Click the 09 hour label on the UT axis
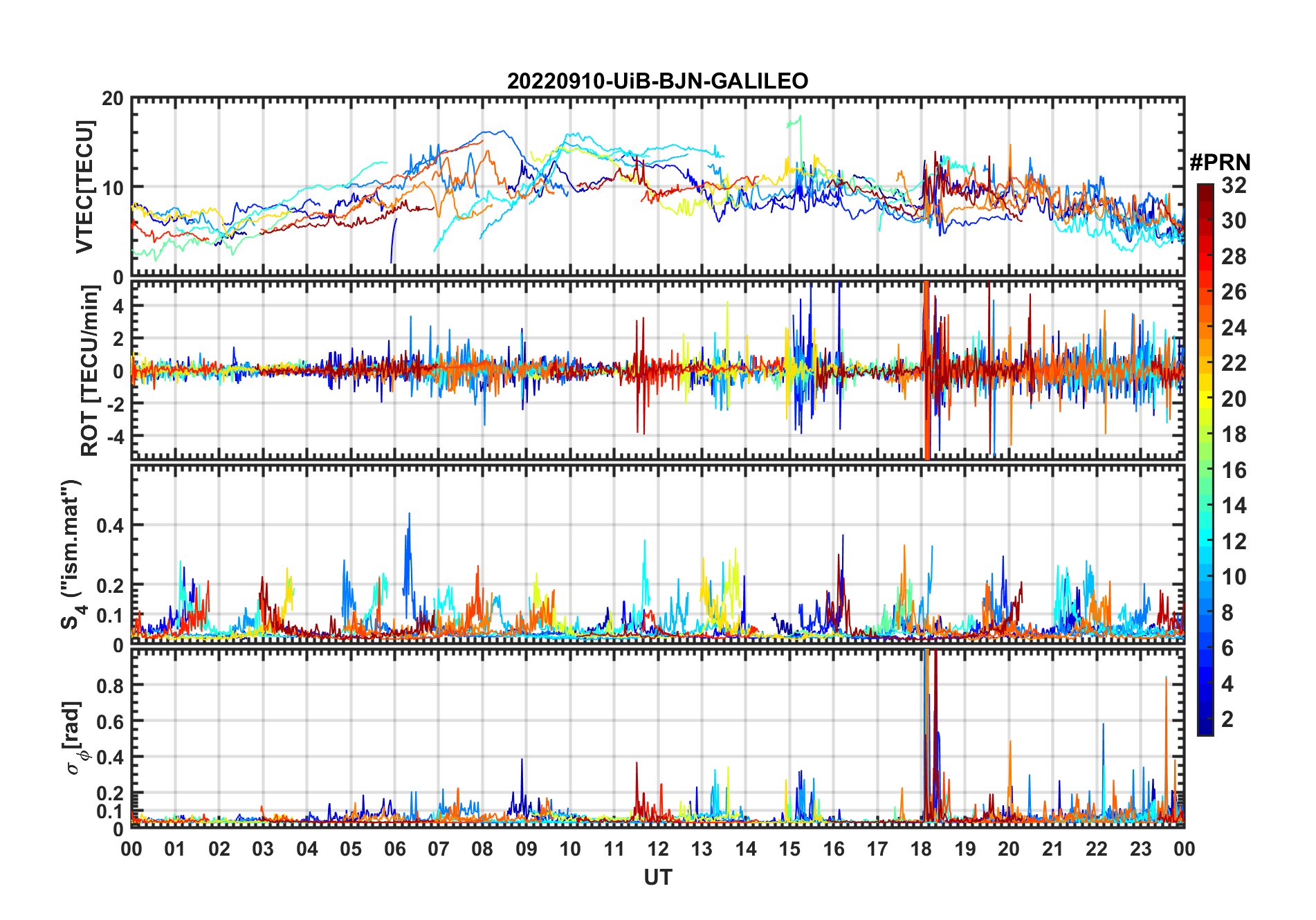This screenshot has width=1316, height=920. pyautogui.click(x=527, y=849)
